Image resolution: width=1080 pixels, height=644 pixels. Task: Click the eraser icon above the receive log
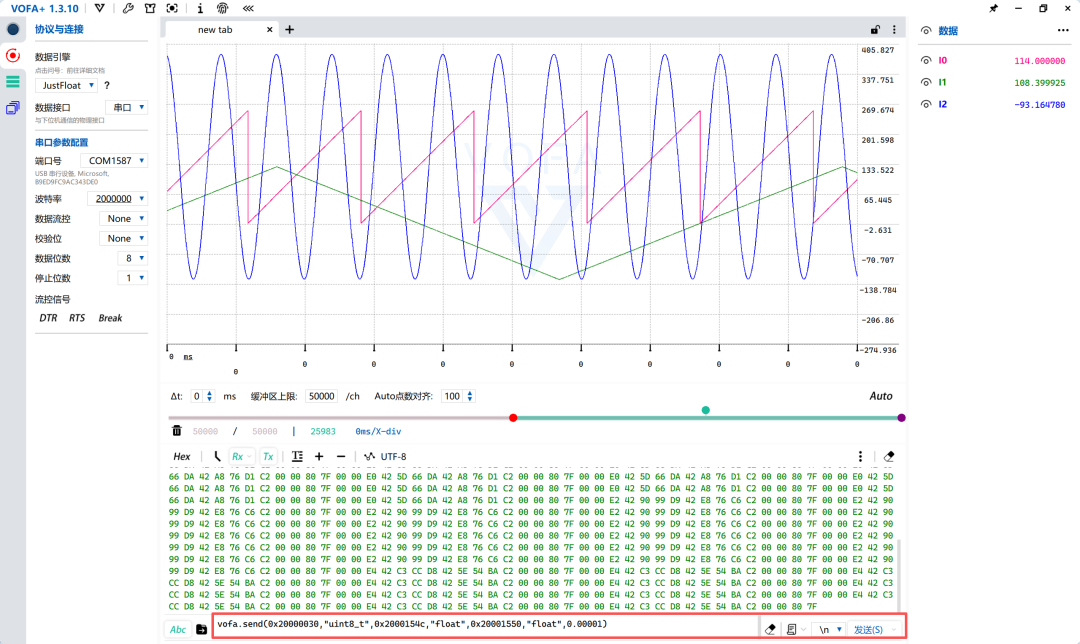[889, 456]
